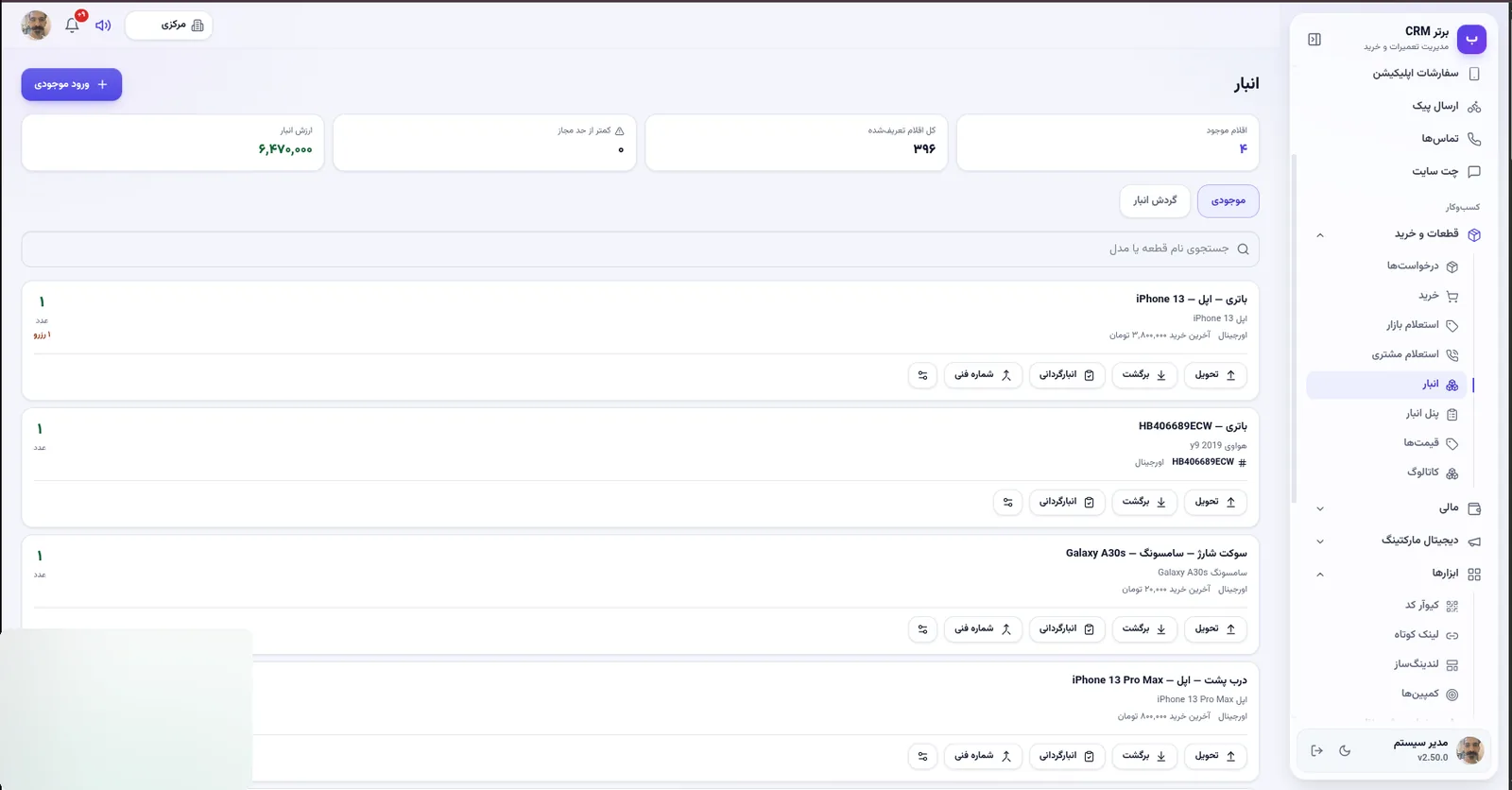The image size is (1512, 790).
Task: Expand the مالی section chevron
Action: (x=1320, y=508)
